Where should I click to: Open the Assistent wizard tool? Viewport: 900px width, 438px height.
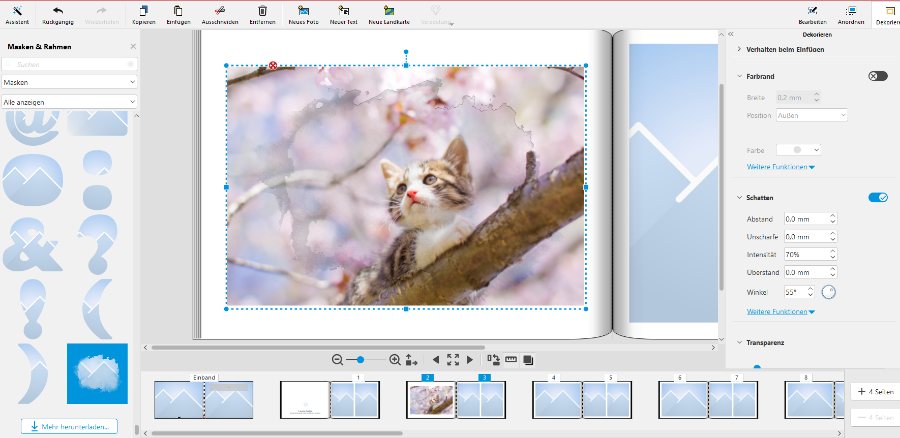(17, 13)
